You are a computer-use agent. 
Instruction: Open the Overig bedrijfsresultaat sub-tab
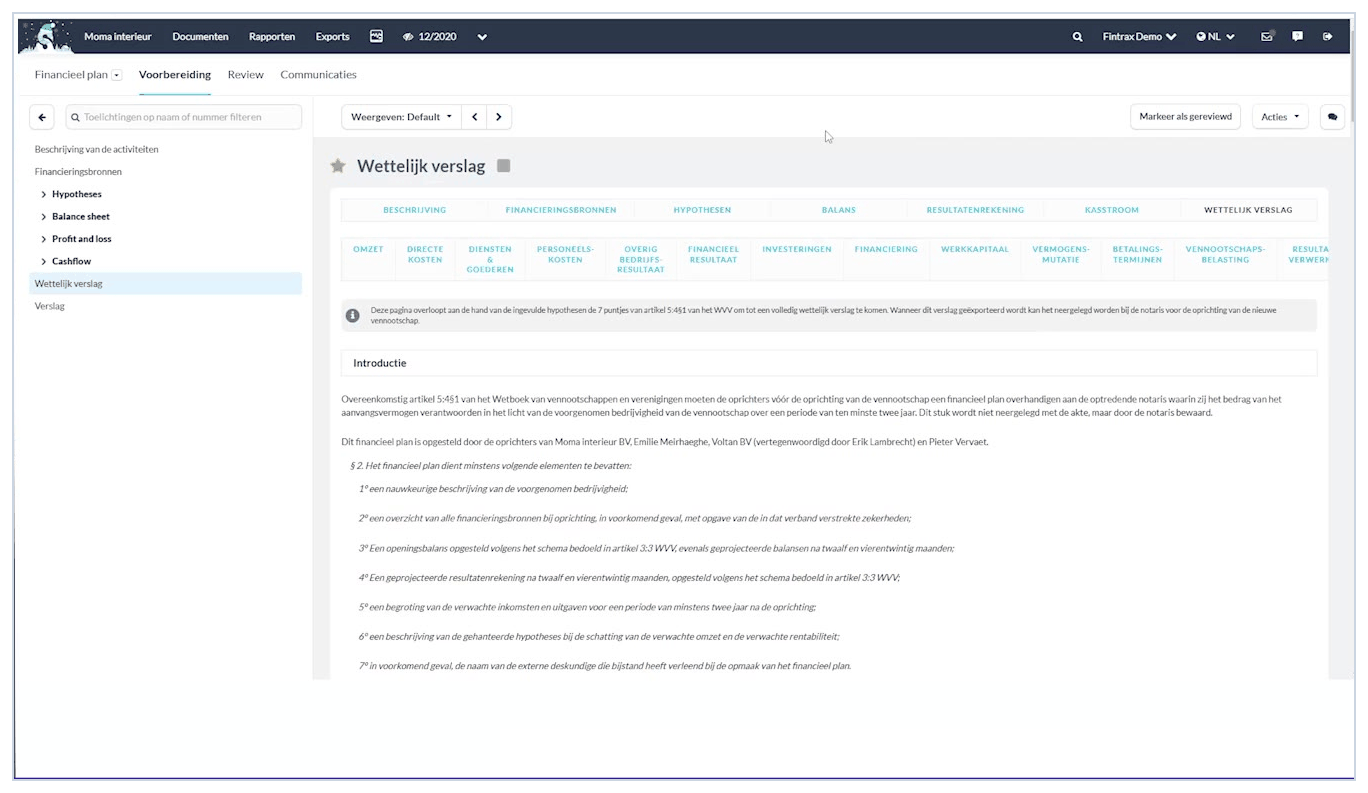click(x=641, y=259)
